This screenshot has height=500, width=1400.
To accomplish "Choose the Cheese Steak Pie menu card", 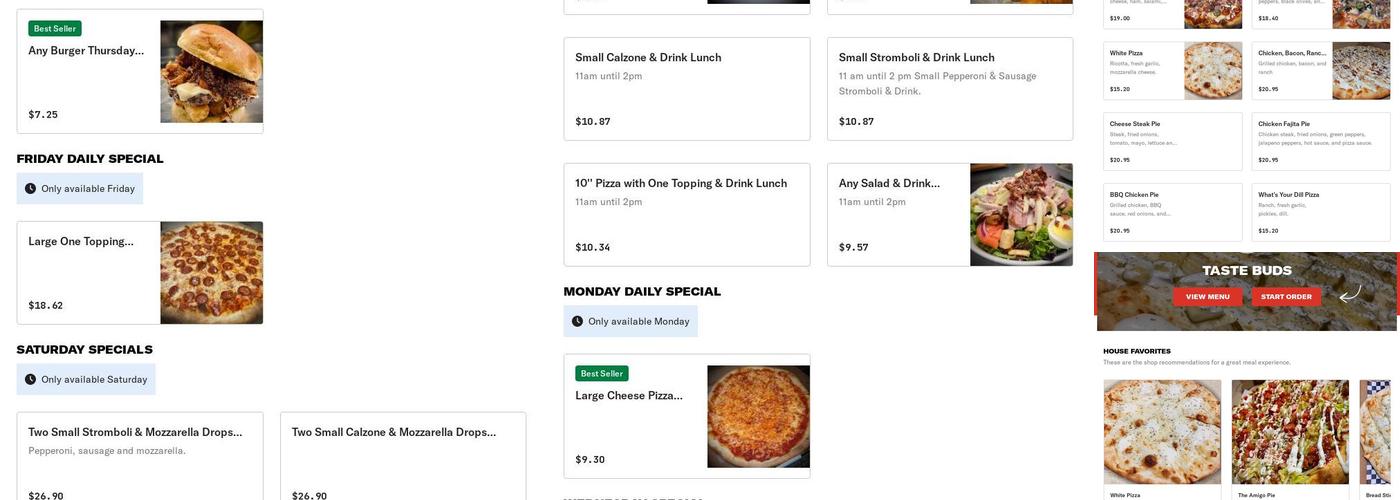I will pos(1172,141).
